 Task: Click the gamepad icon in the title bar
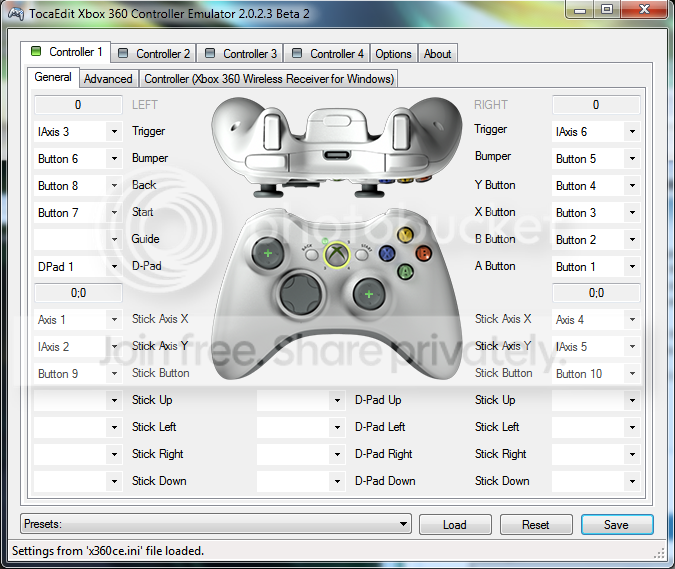click(16, 14)
